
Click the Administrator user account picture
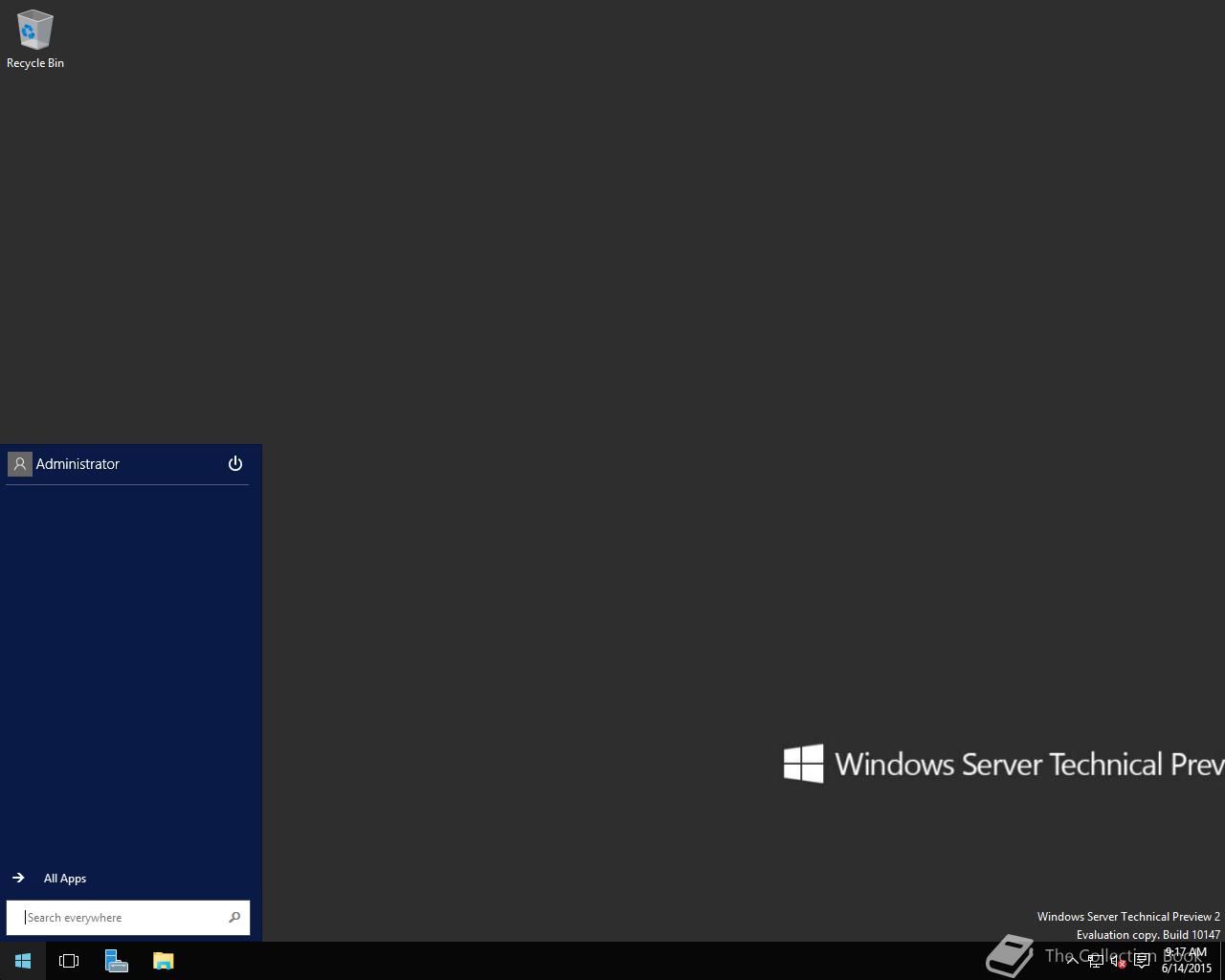click(x=20, y=464)
